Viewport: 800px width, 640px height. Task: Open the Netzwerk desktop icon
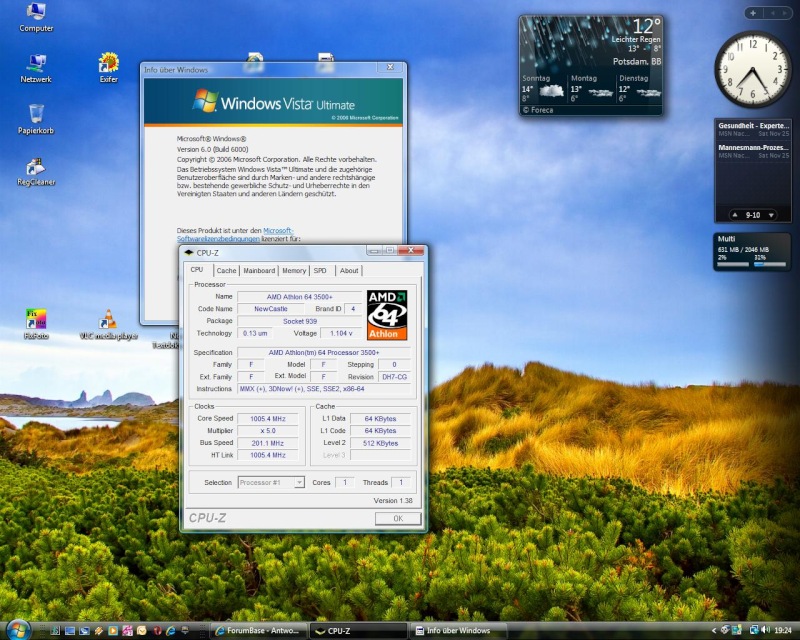pos(36,68)
